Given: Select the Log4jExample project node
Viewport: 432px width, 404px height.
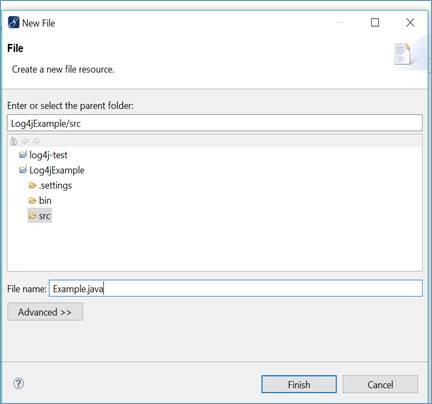Looking at the screenshot, I should 57,170.
